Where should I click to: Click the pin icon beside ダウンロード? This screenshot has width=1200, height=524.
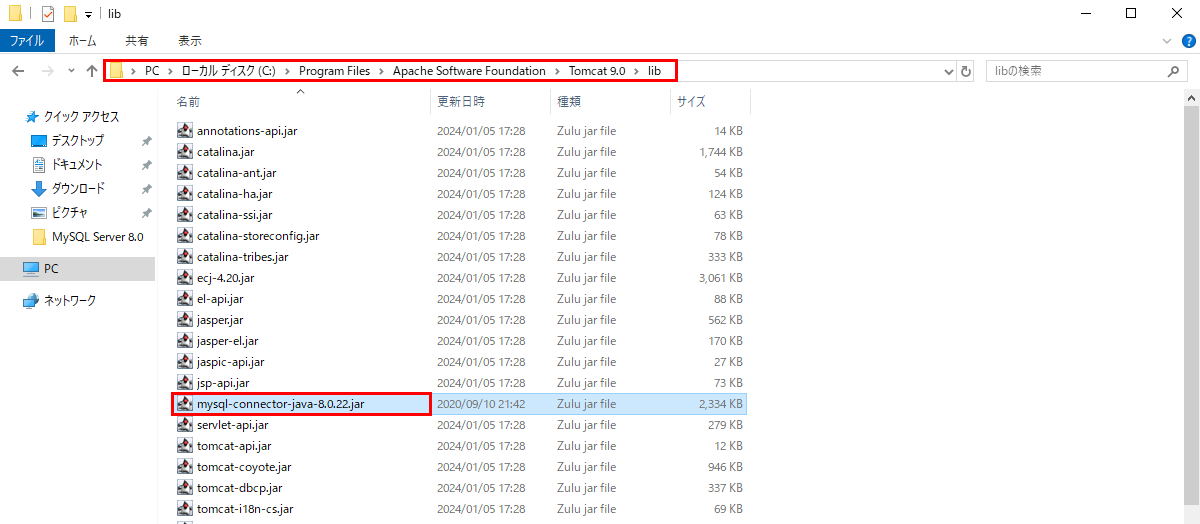point(146,189)
